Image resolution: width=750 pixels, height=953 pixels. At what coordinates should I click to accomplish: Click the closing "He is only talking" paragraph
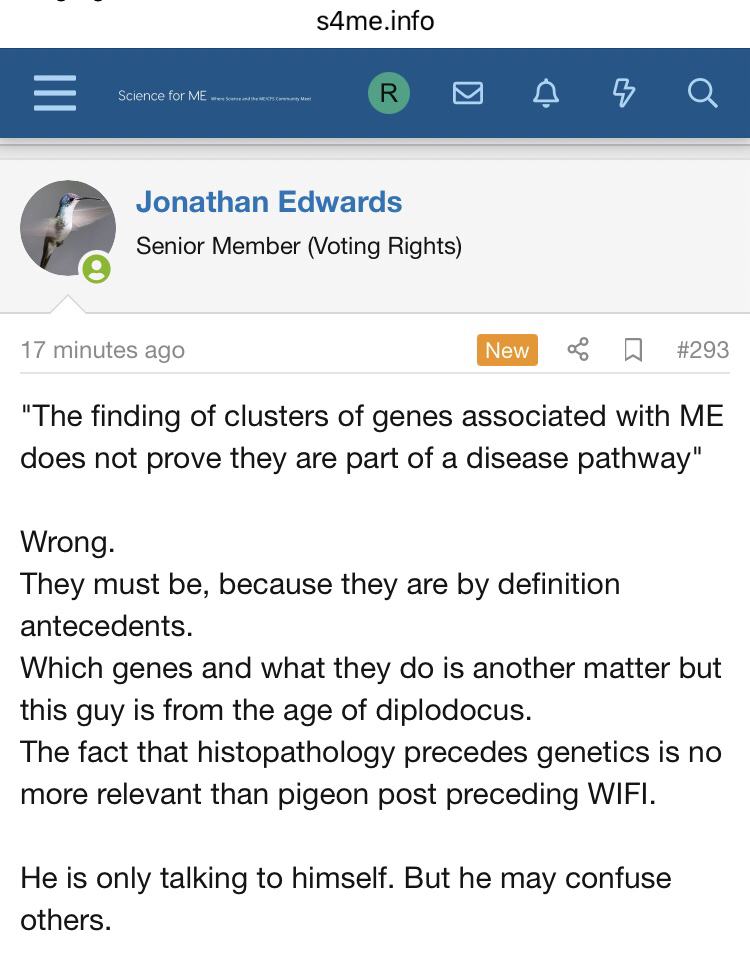(345, 898)
